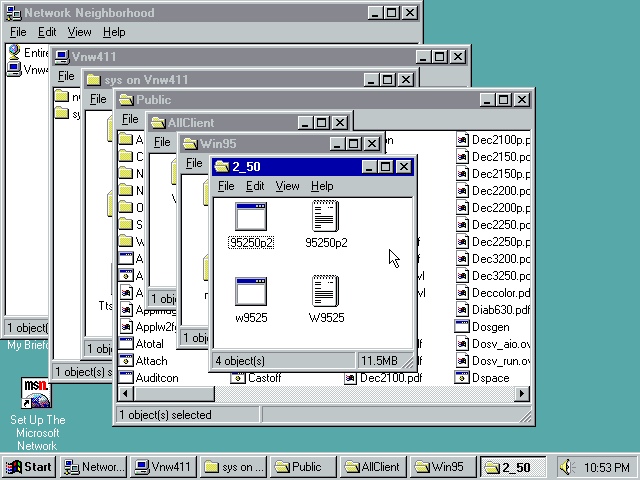Select Dec2100.pdf file in Public window

click(x=384, y=378)
